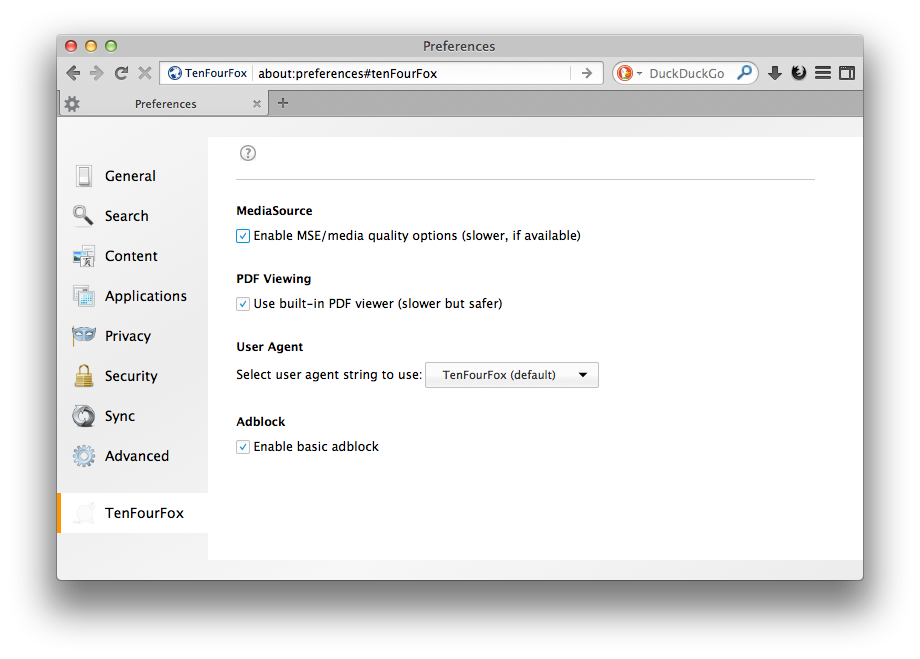This screenshot has width=920, height=659.
Task: Open the Downloads arrow icon
Action: [774, 73]
